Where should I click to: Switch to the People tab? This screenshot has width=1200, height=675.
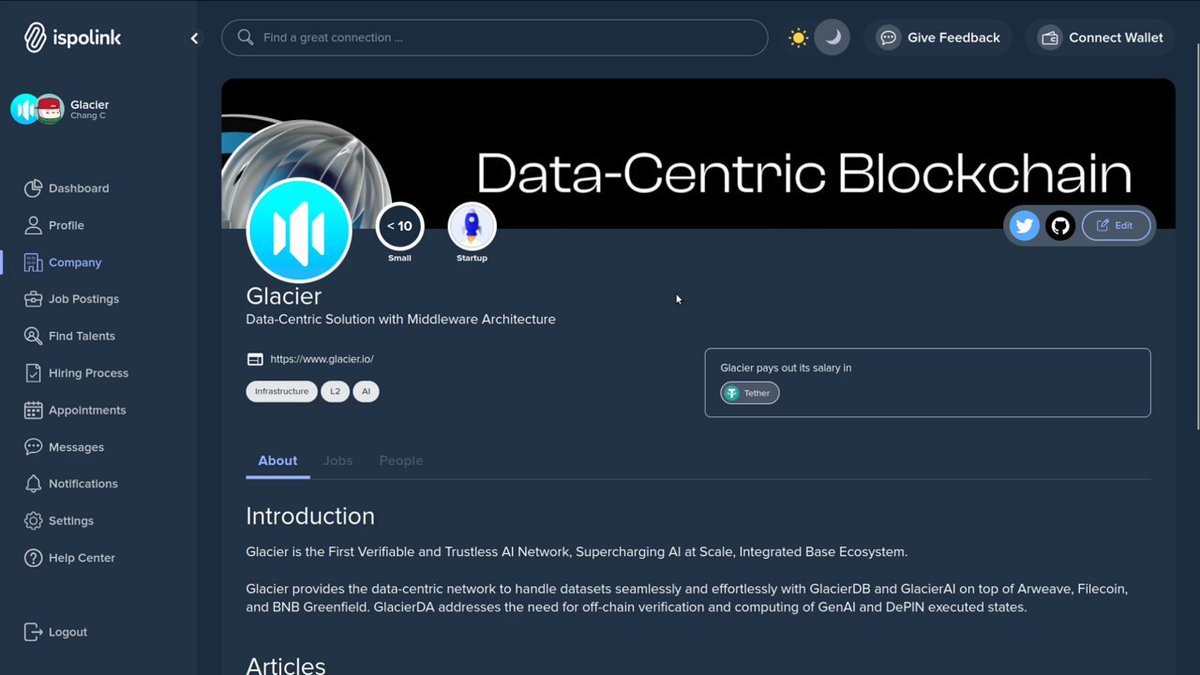click(401, 461)
